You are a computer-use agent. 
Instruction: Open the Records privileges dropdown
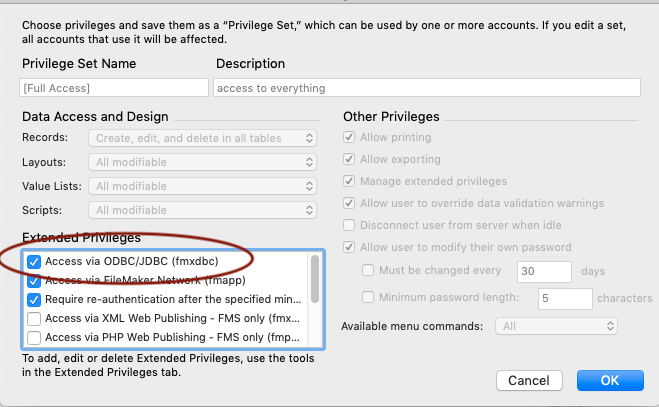coord(202,138)
